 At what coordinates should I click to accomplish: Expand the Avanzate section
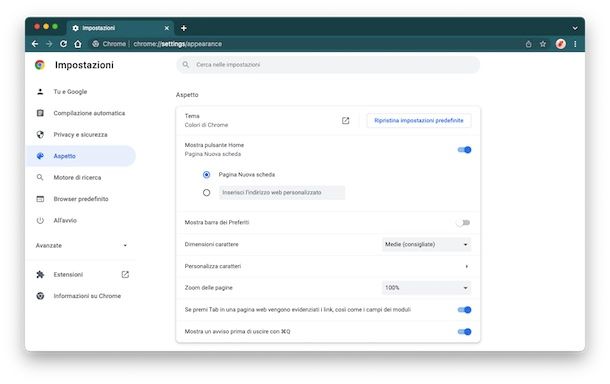coord(81,245)
